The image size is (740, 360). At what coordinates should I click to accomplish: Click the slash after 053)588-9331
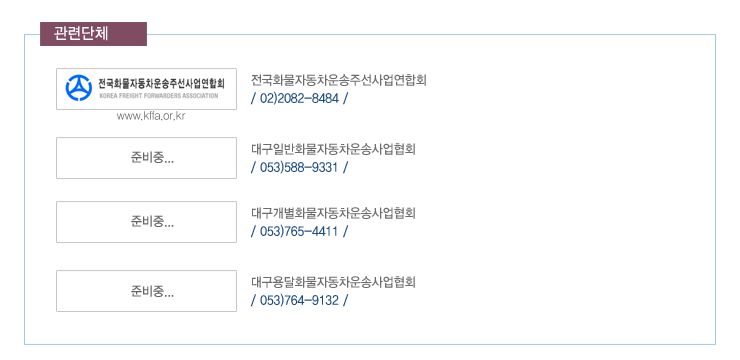[345, 167]
